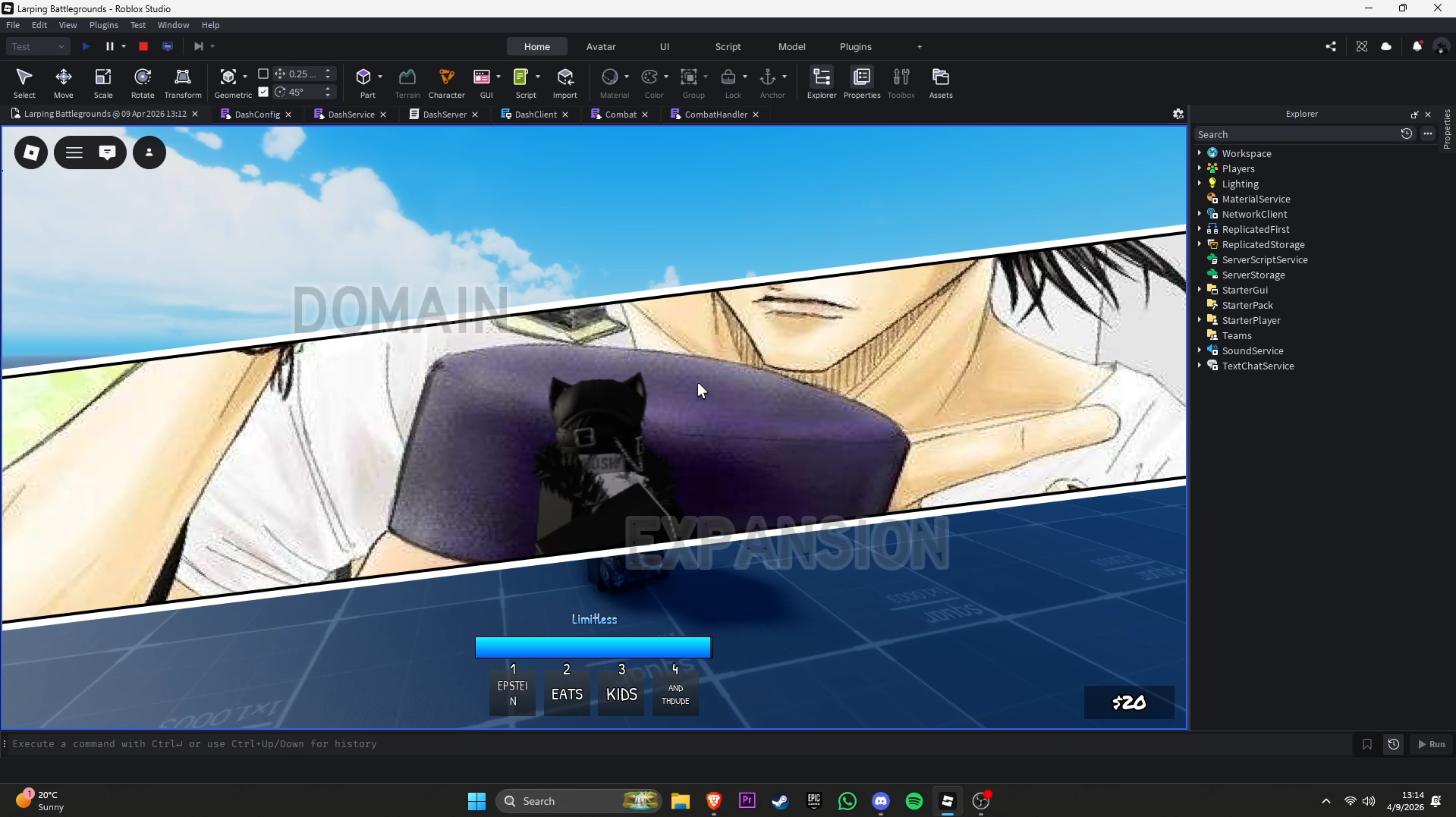Open Discord from the taskbar
Screen dimensions: 1456x817
click(881, 801)
